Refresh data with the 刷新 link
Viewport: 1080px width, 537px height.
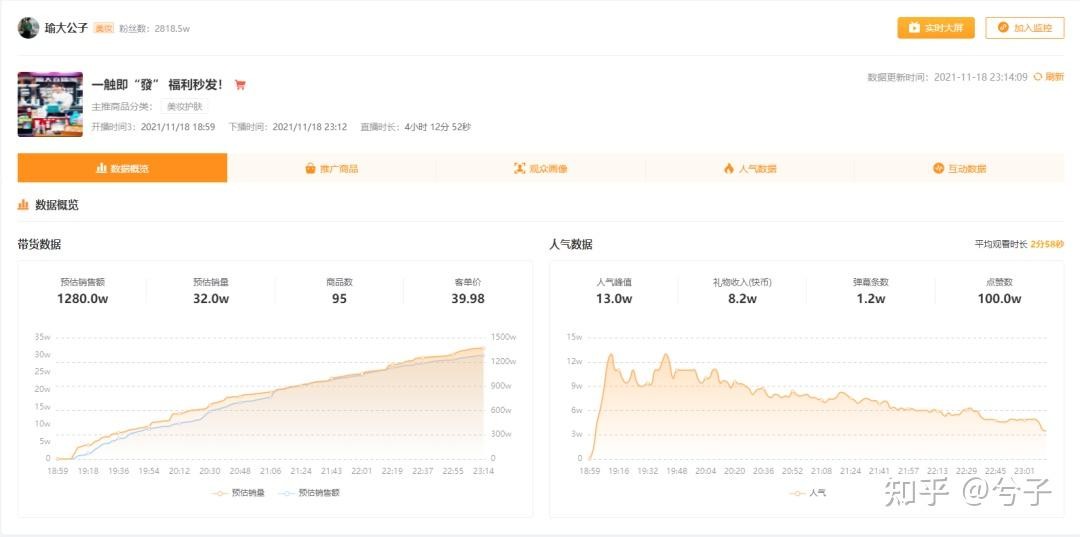pos(1049,77)
